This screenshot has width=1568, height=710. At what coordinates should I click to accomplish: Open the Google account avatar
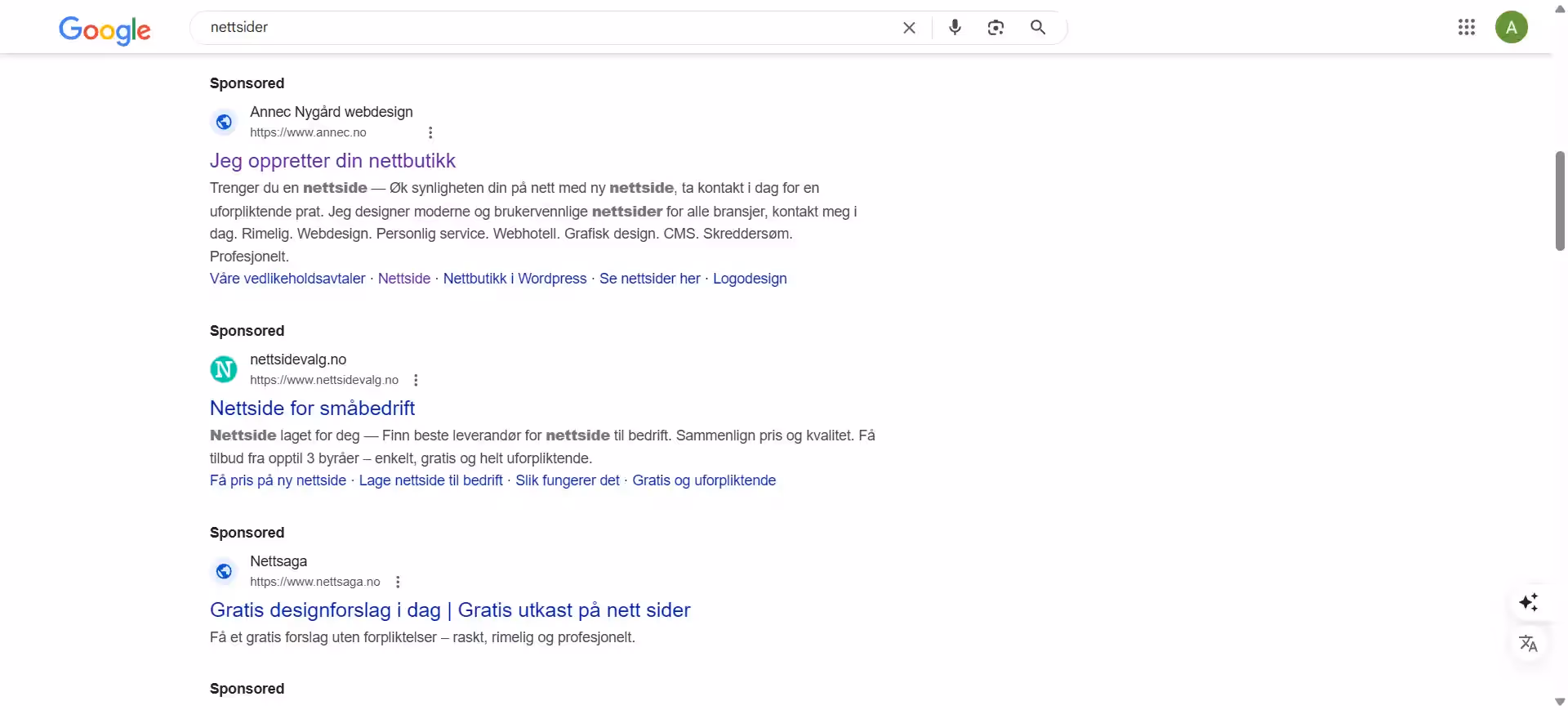tap(1512, 28)
